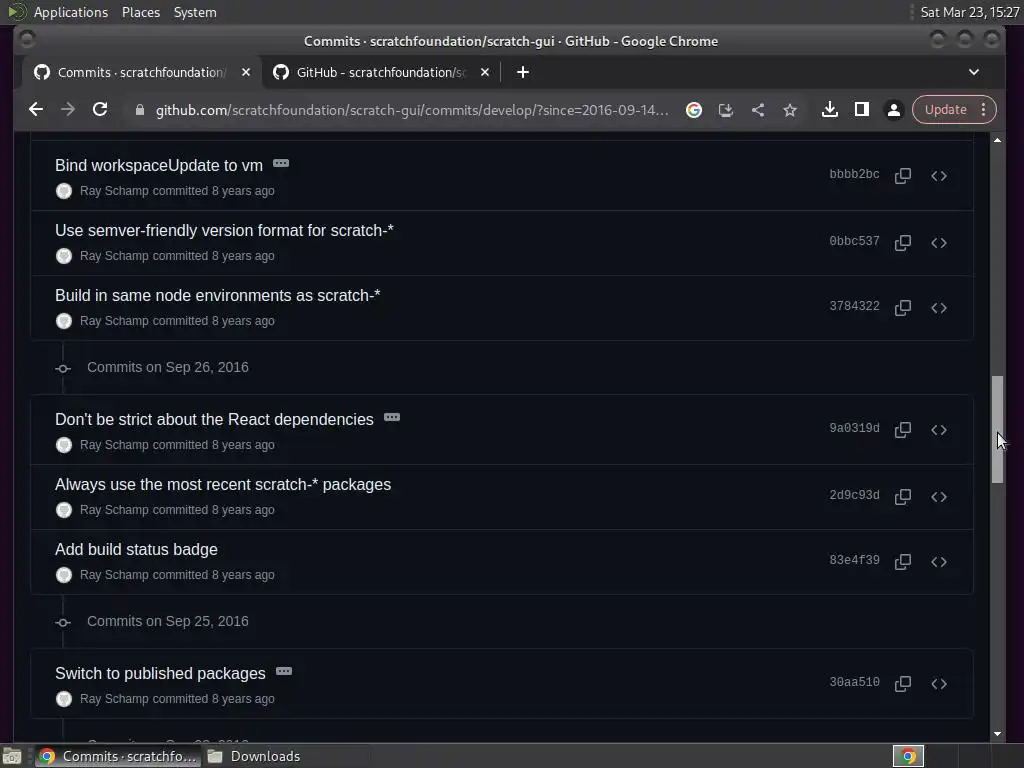The image size is (1024, 768).
Task: Browse repository at commit 3784322
Action: pyautogui.click(x=938, y=308)
